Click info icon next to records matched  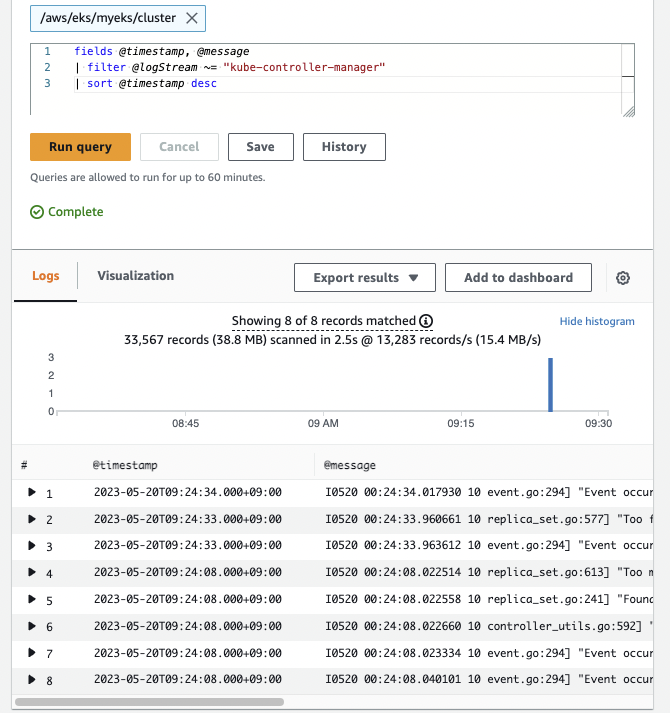(426, 321)
